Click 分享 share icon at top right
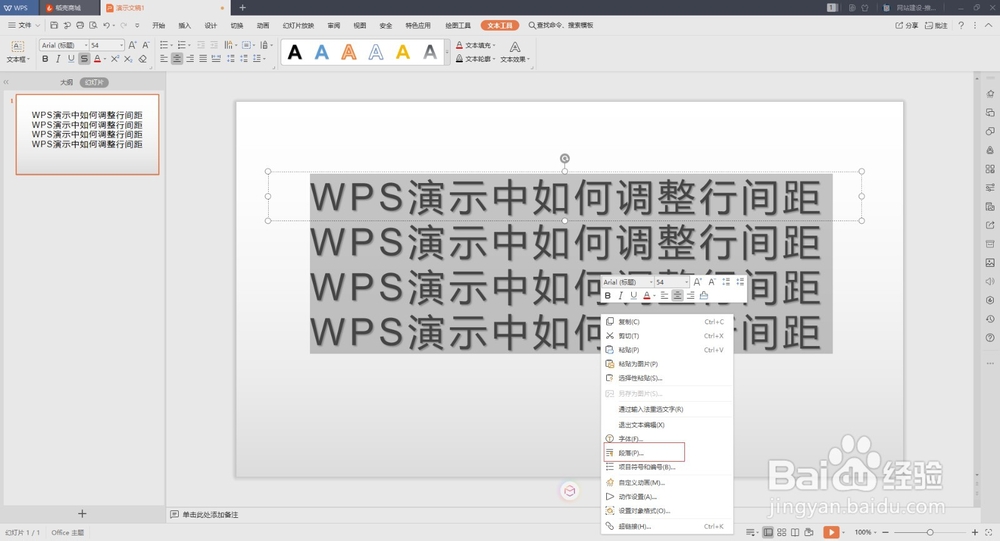 tap(906, 26)
